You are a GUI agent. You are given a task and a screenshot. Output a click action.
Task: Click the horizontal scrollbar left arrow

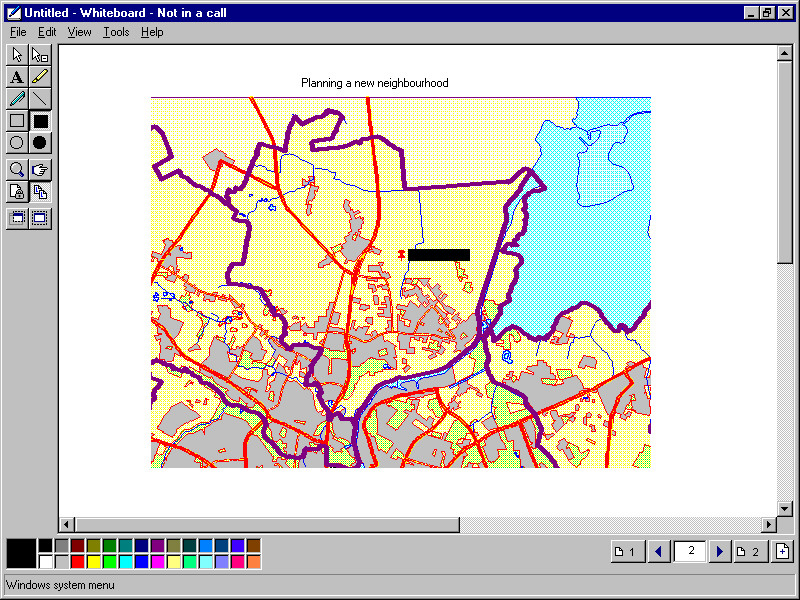click(66, 524)
